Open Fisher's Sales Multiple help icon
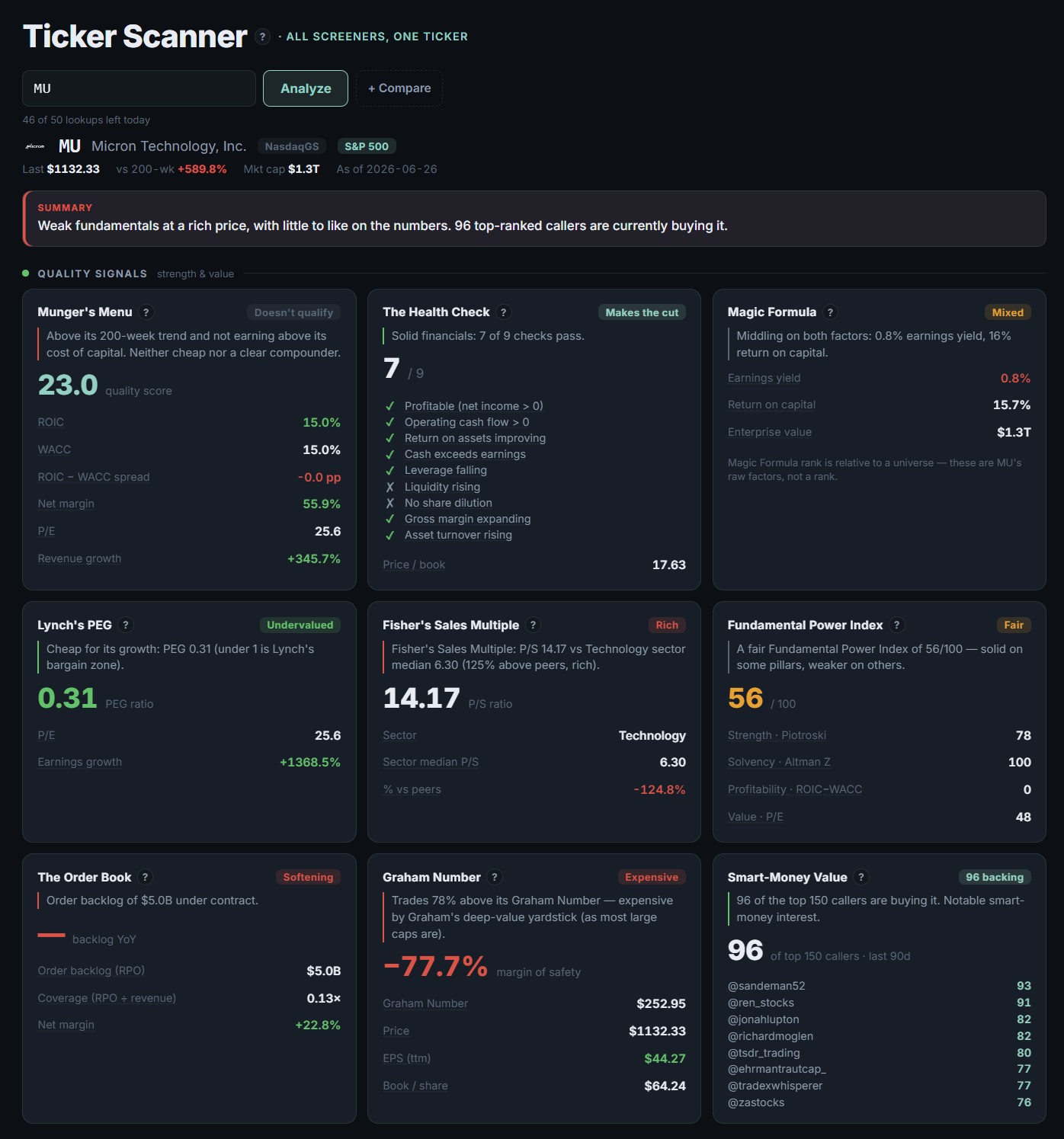Image resolution: width=1064 pixels, height=1139 pixels. (x=533, y=625)
